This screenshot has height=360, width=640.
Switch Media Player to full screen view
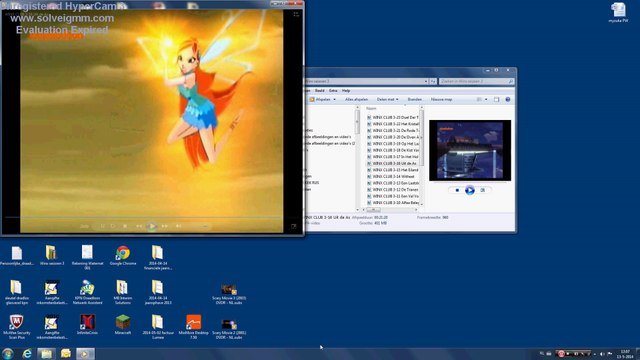293,227
